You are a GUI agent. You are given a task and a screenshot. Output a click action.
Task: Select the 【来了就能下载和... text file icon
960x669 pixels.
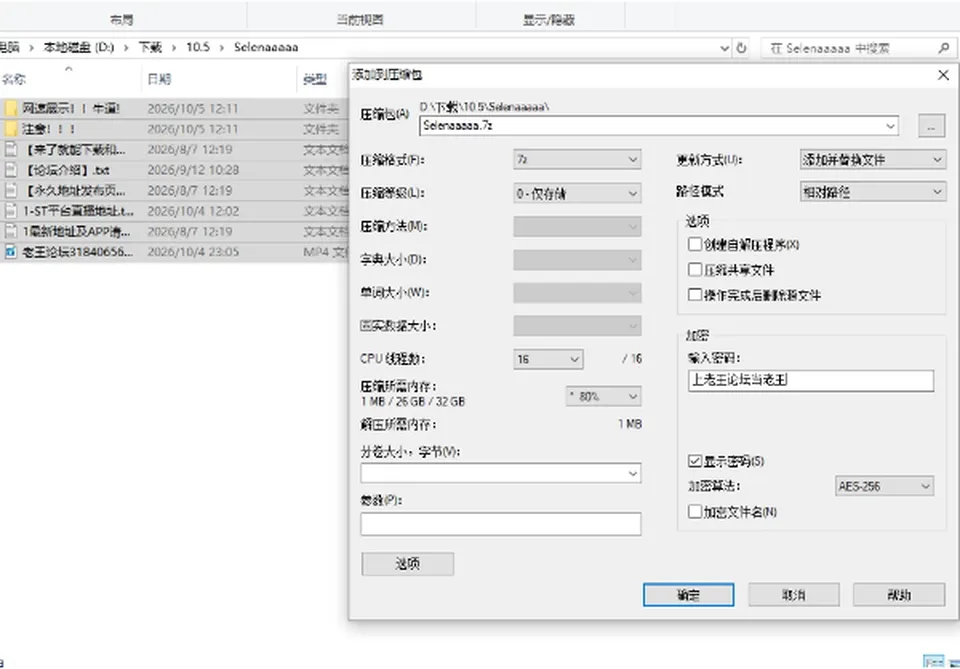coord(10,150)
